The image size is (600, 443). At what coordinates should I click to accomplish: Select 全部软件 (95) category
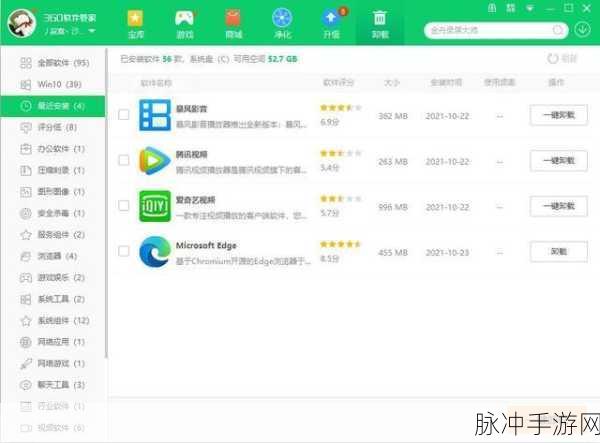coord(53,62)
